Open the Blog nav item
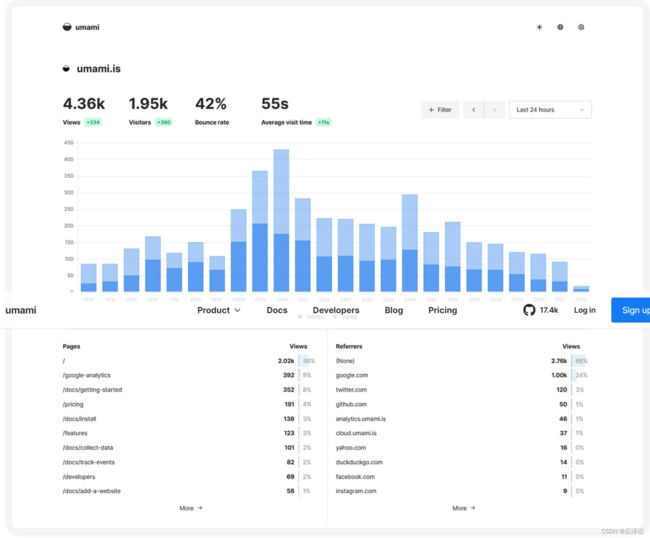This screenshot has width=650, height=538. click(394, 310)
